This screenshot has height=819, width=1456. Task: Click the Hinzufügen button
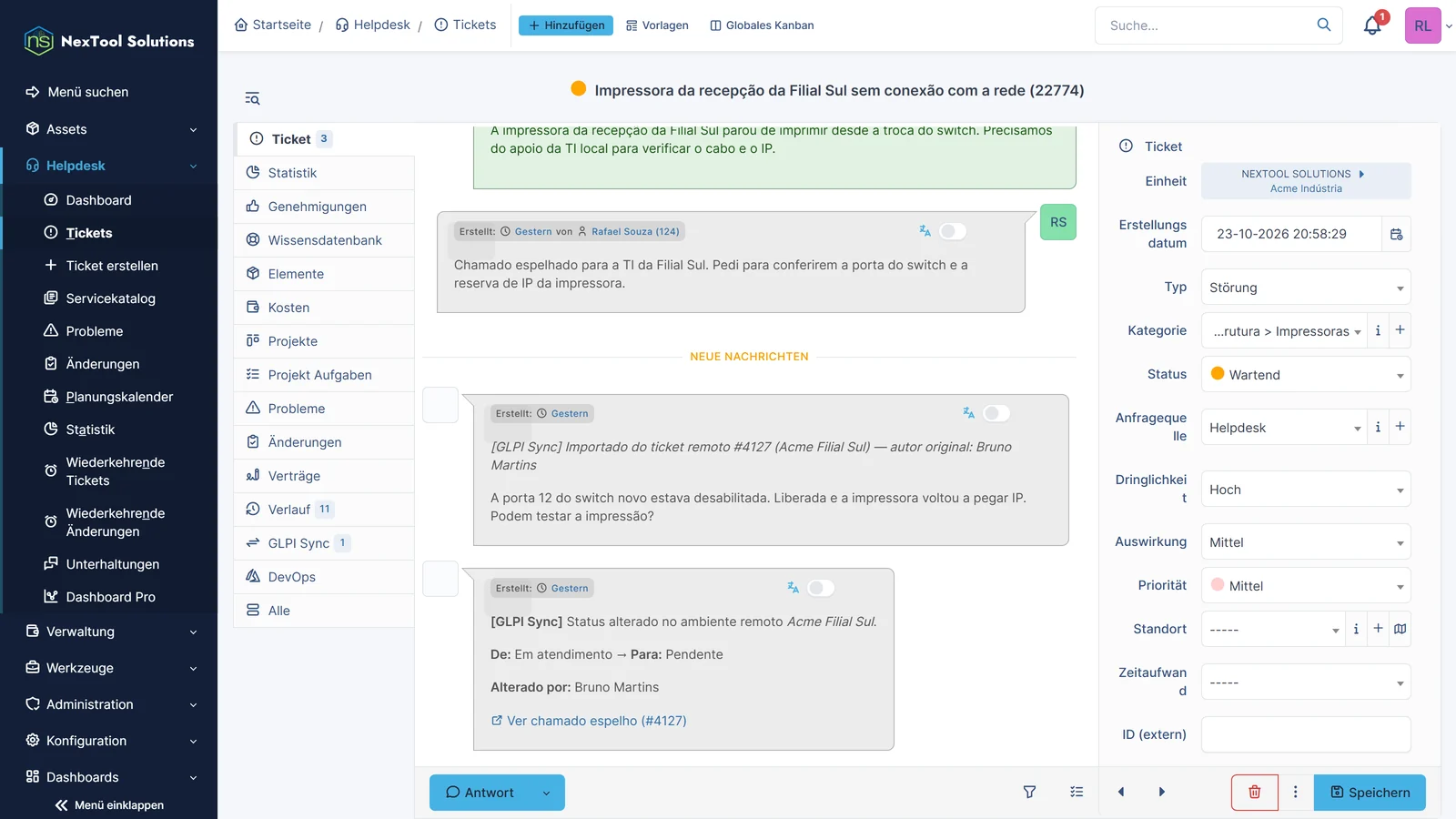coord(566,25)
